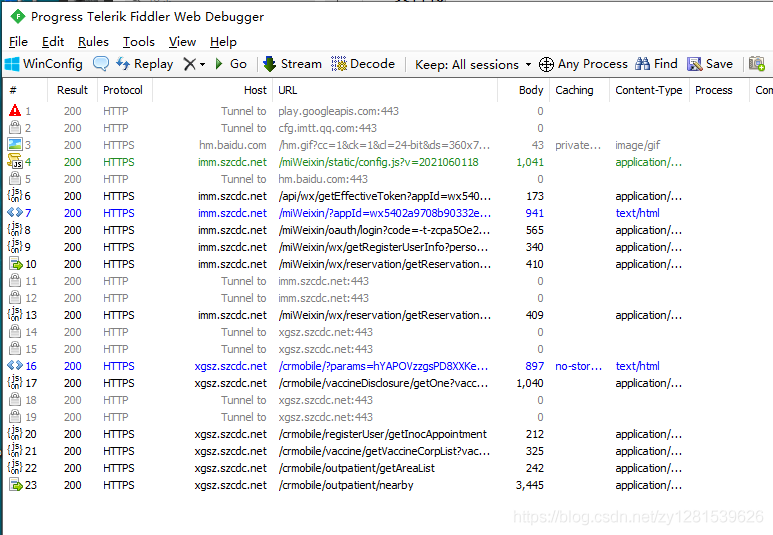Select the /crmobile/outpatient/nearby URL

click(x=346, y=485)
